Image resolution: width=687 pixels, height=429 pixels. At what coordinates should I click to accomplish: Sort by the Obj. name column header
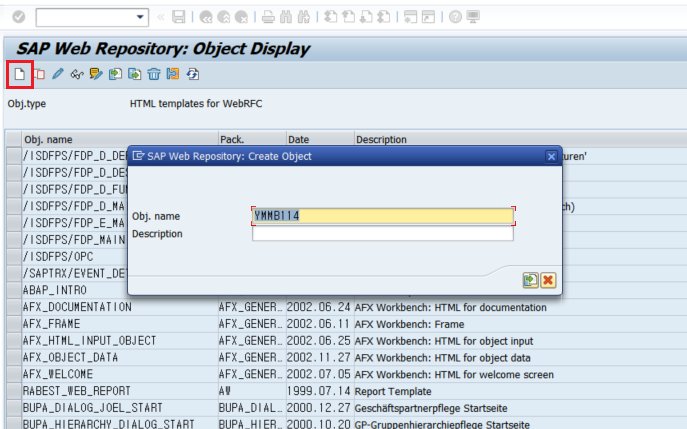(x=120, y=139)
